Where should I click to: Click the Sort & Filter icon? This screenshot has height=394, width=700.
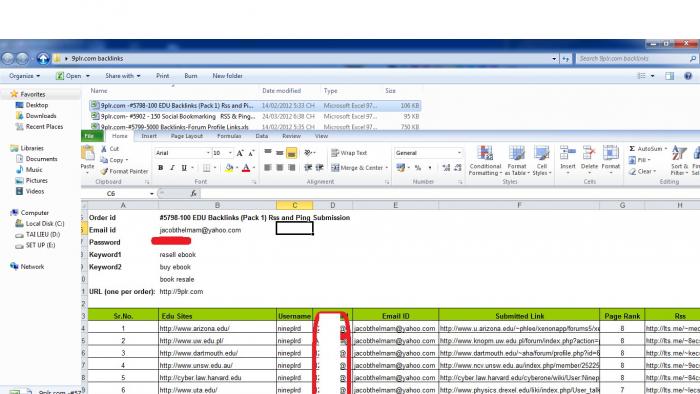[x=679, y=153]
